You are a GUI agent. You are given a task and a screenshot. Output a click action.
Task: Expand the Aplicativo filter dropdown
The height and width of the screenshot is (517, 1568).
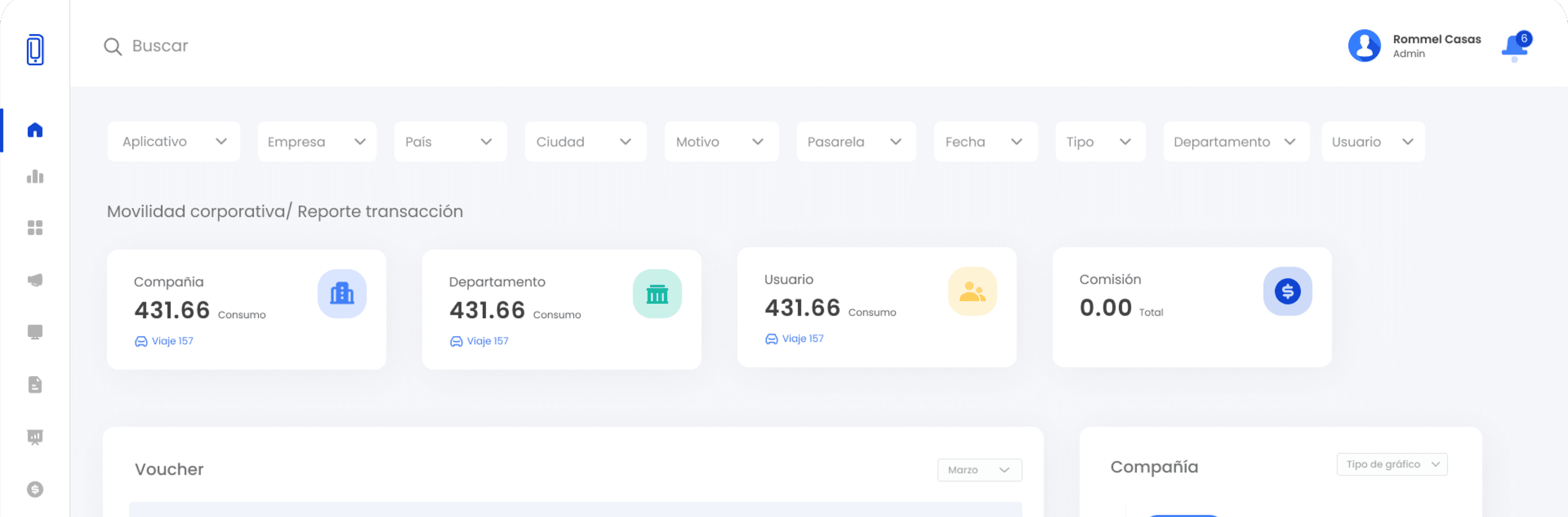[x=174, y=141]
